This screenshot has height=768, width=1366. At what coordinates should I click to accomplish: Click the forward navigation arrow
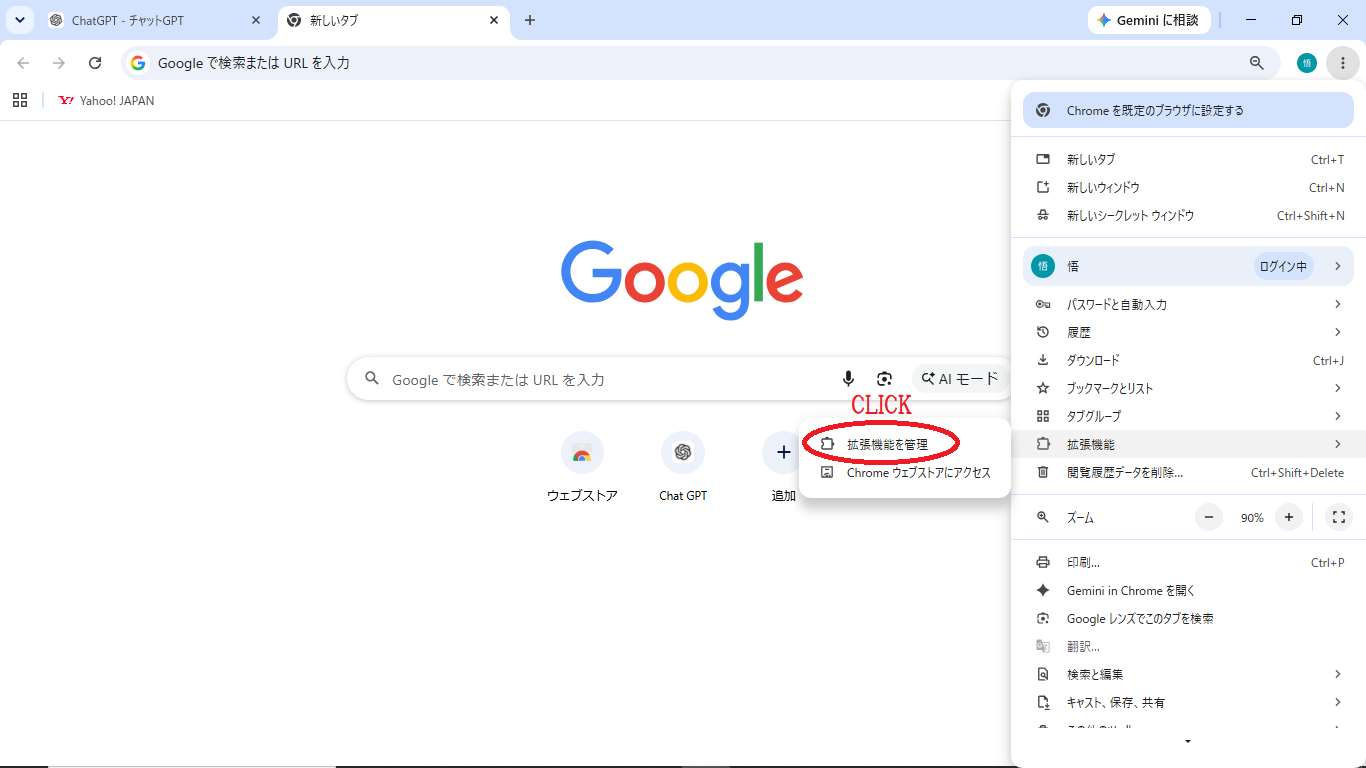coord(59,63)
